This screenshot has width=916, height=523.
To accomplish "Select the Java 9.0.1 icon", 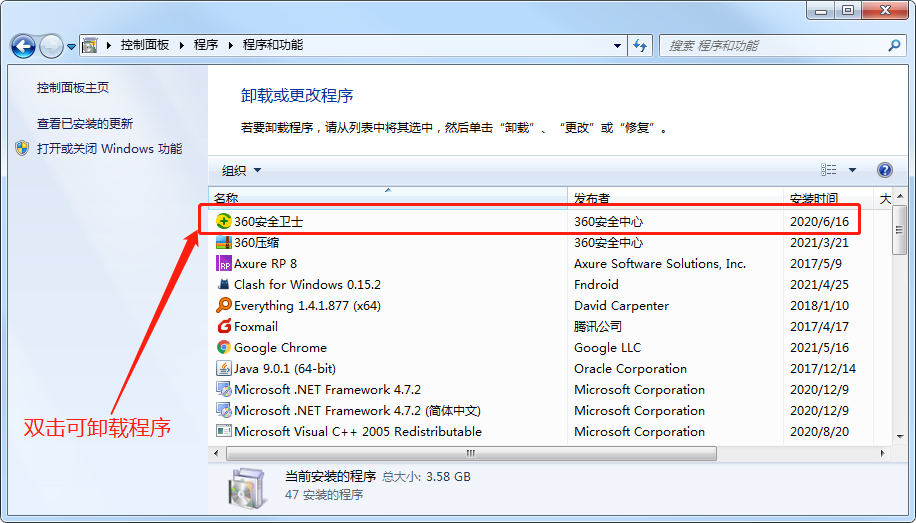I will coord(224,369).
